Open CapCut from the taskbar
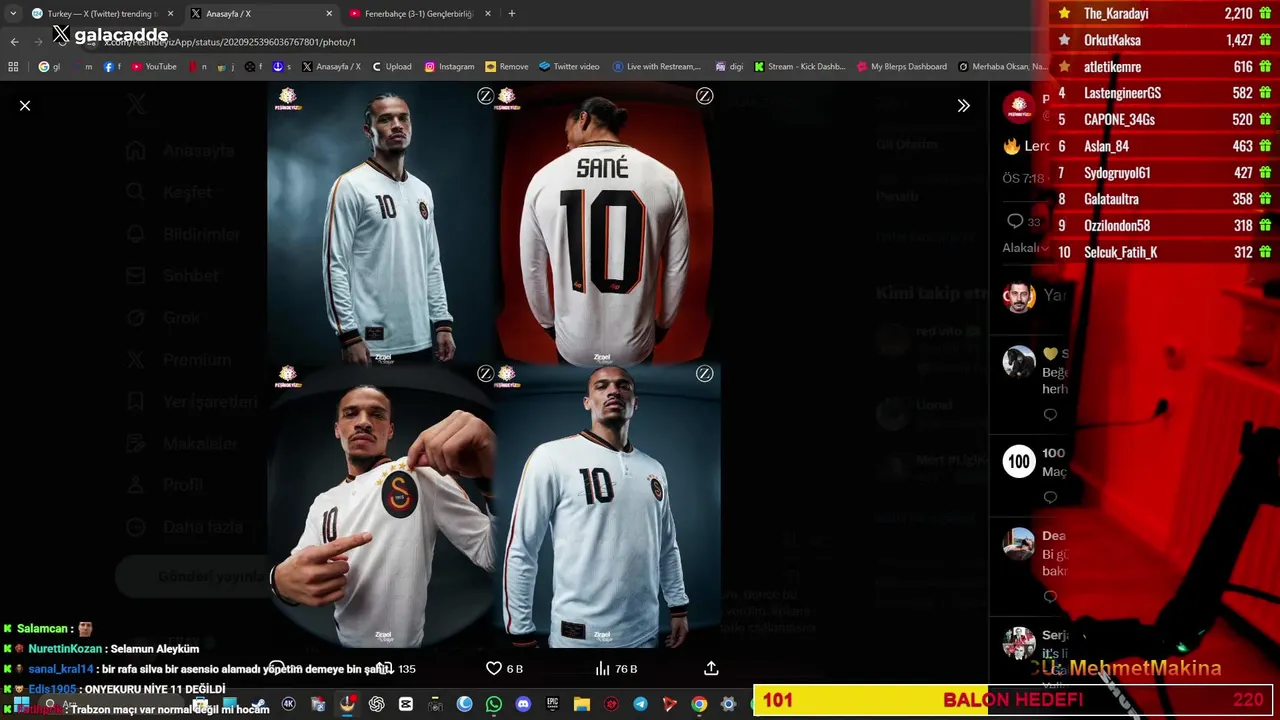Screen dimensions: 1280x720 pyautogui.click(x=405, y=704)
